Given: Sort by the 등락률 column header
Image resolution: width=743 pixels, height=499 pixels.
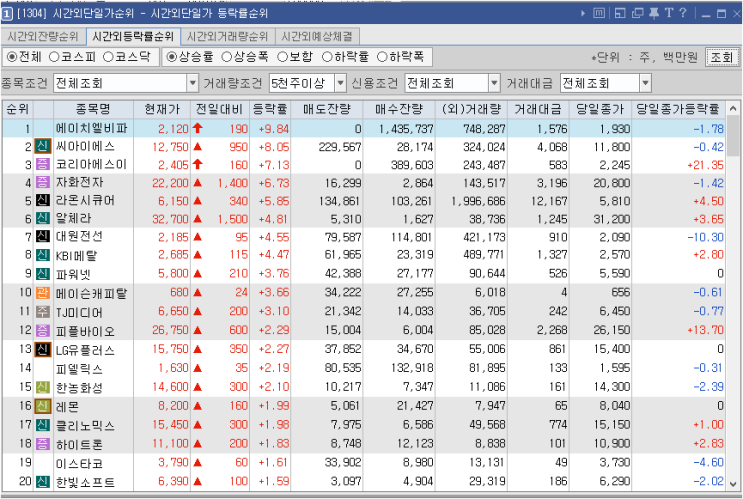Looking at the screenshot, I should click(x=270, y=109).
